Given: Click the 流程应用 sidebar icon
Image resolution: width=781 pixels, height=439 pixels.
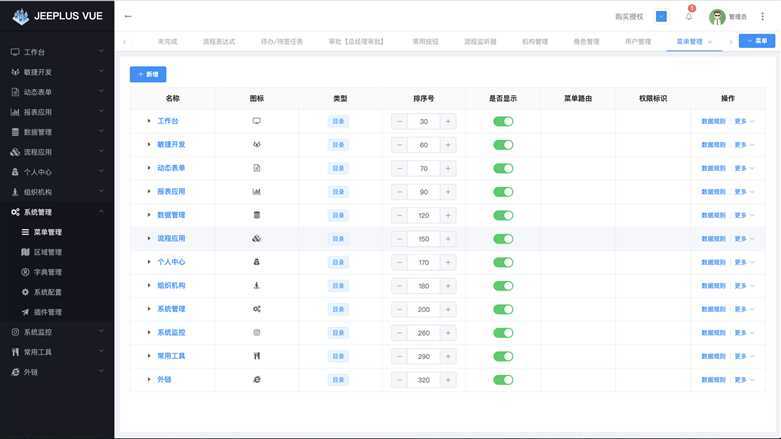Looking at the screenshot, I should (15, 152).
